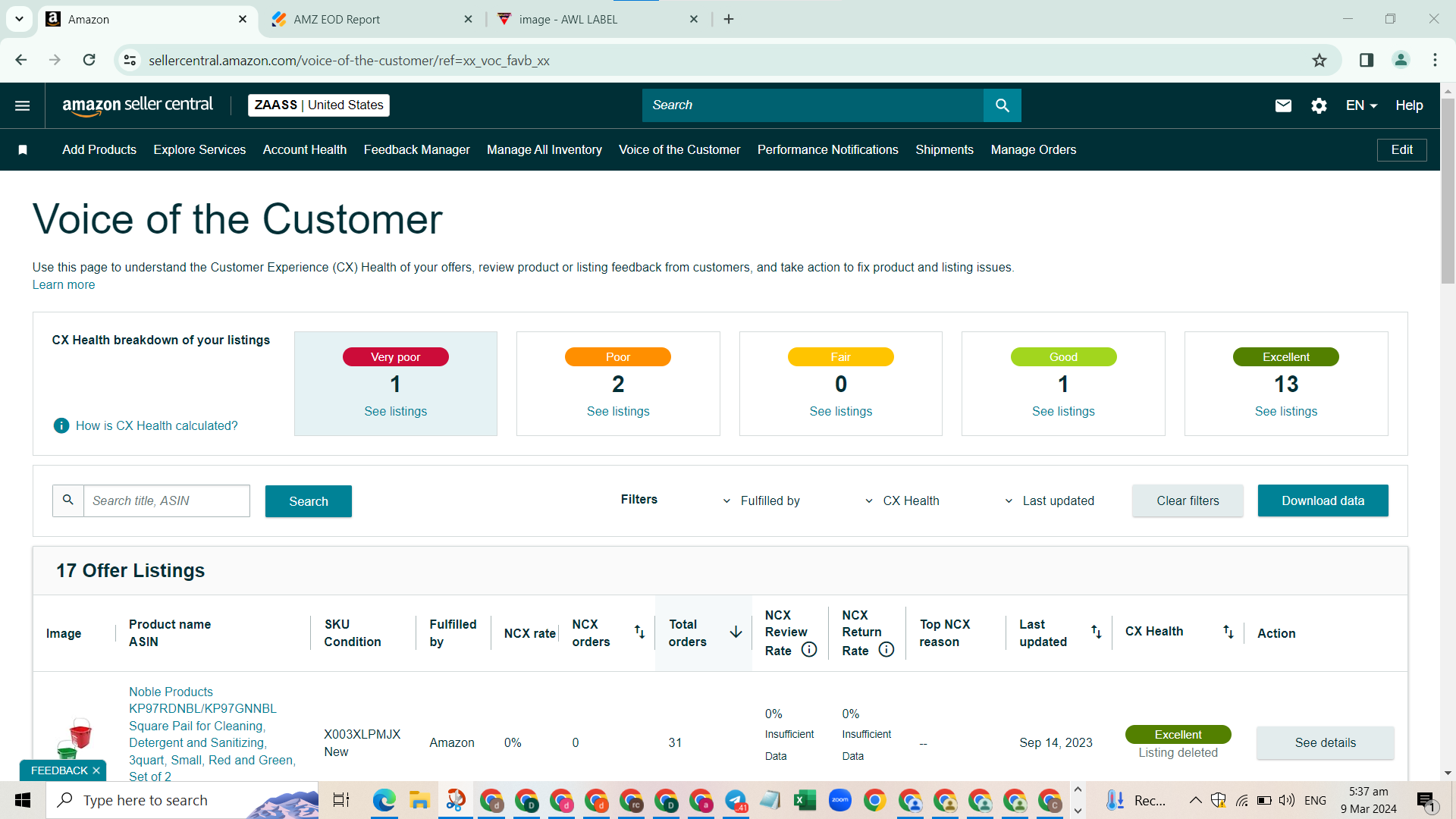The height and width of the screenshot is (819, 1456).
Task: Open the Help link in header
Action: click(x=1409, y=105)
